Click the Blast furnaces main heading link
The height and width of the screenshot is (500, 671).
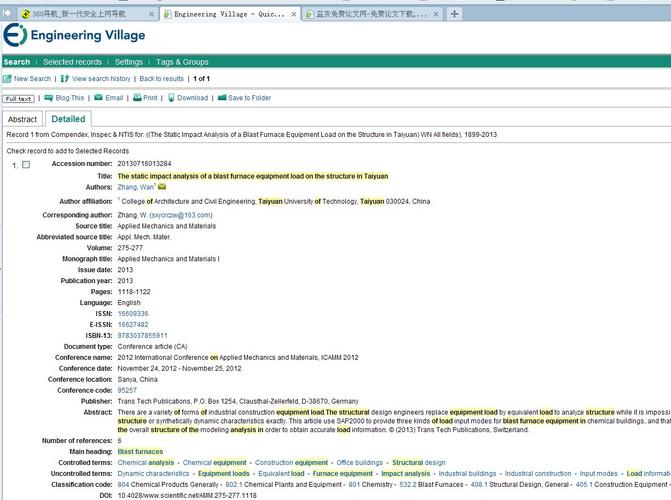(x=140, y=452)
